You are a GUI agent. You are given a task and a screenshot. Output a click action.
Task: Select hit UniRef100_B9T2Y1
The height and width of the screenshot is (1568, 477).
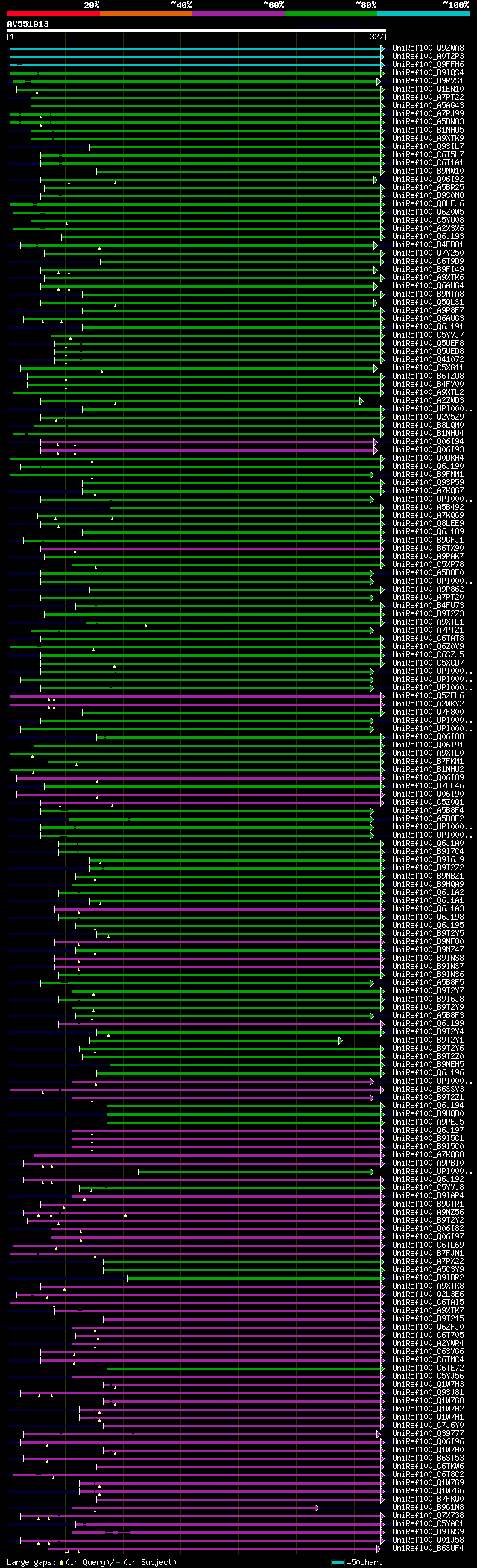pos(428,1040)
